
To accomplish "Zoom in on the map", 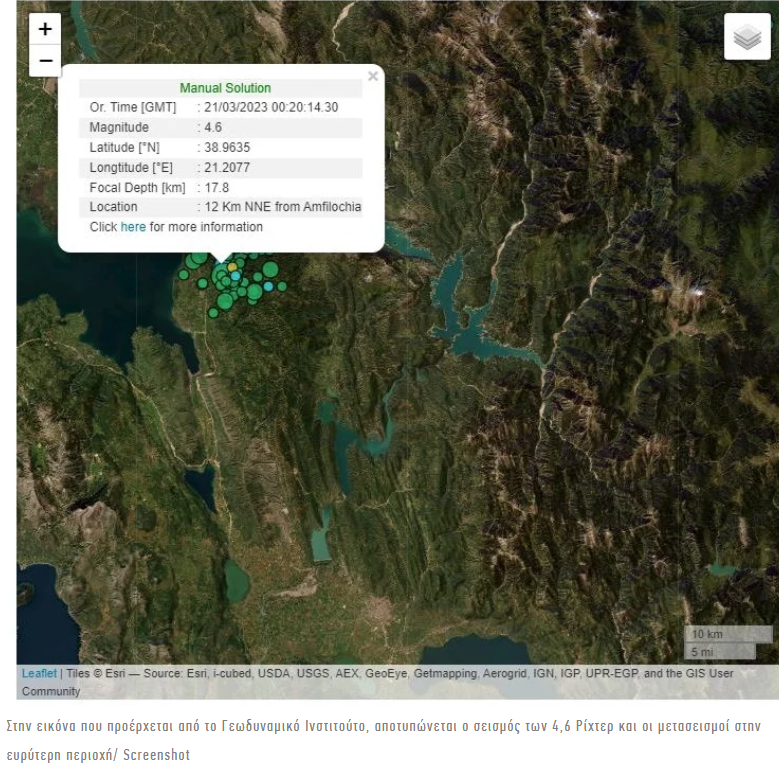I will pos(44,29).
